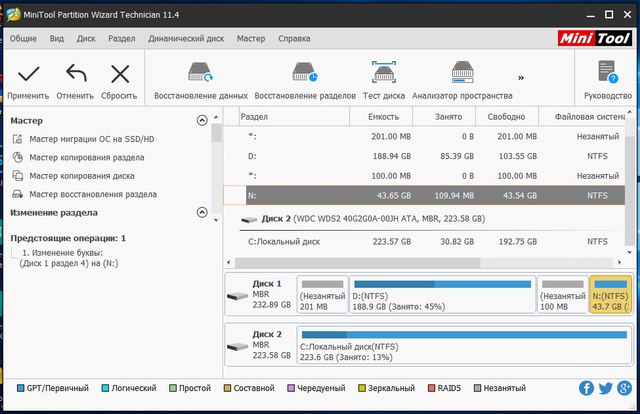The width and height of the screenshot is (640, 414).
Task: Open the Мастер menu
Action: (251, 38)
